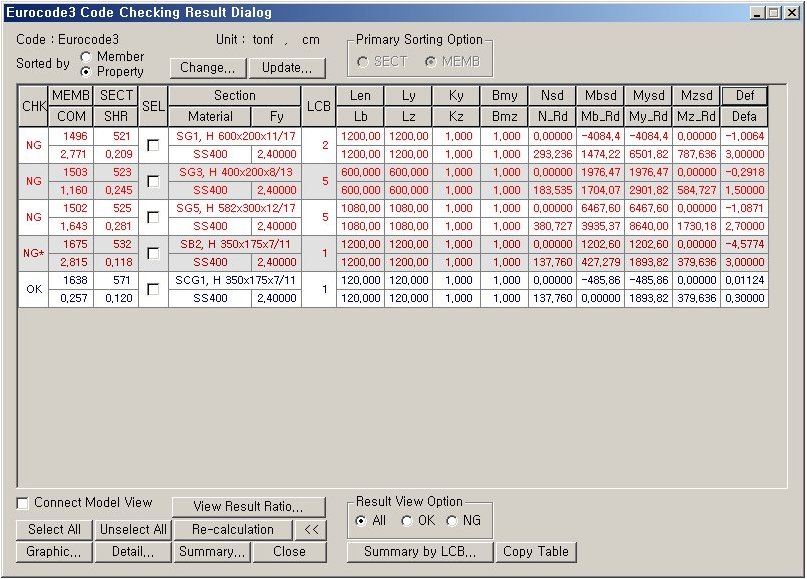Click the Close button
The width and height of the screenshot is (807, 579).
289,552
